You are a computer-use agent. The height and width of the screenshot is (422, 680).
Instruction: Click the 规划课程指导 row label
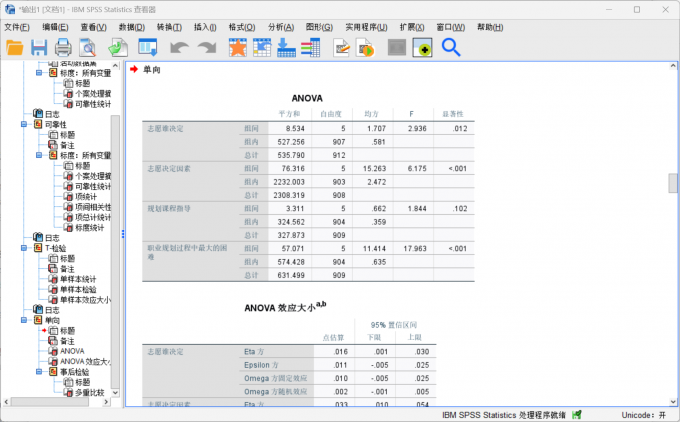pos(169,209)
